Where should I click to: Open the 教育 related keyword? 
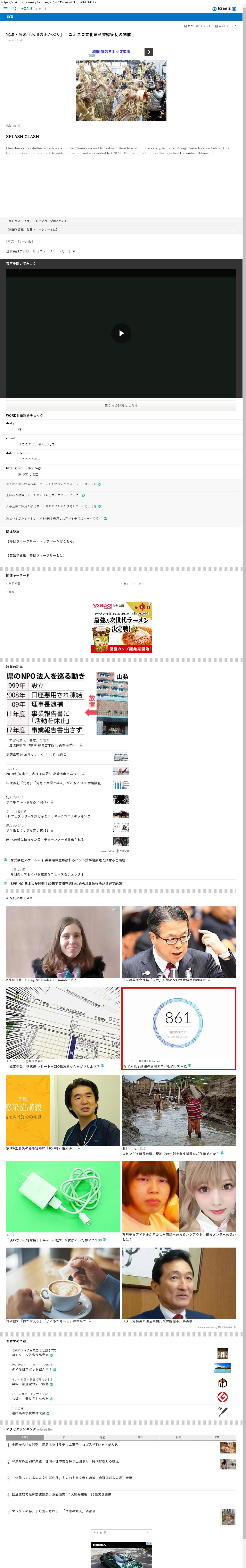[11, 592]
